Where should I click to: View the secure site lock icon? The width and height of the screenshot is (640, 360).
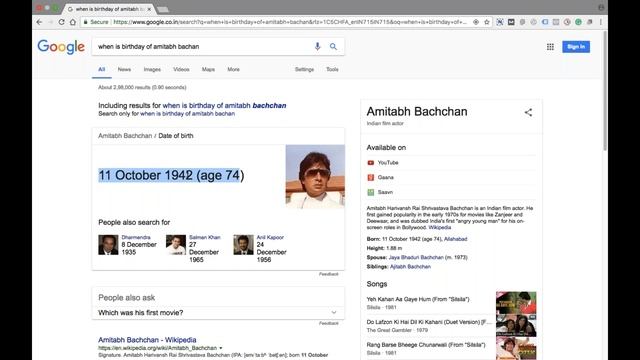(85, 22)
